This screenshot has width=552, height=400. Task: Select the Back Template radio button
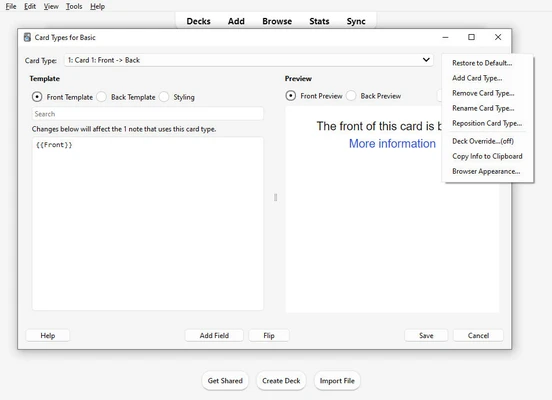pos(101,97)
